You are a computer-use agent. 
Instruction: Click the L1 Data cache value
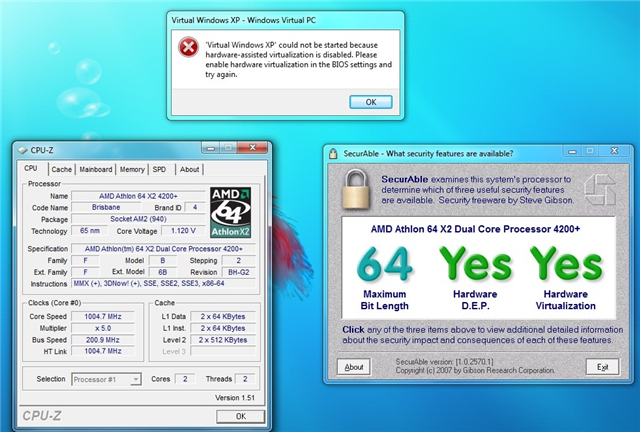point(223,316)
